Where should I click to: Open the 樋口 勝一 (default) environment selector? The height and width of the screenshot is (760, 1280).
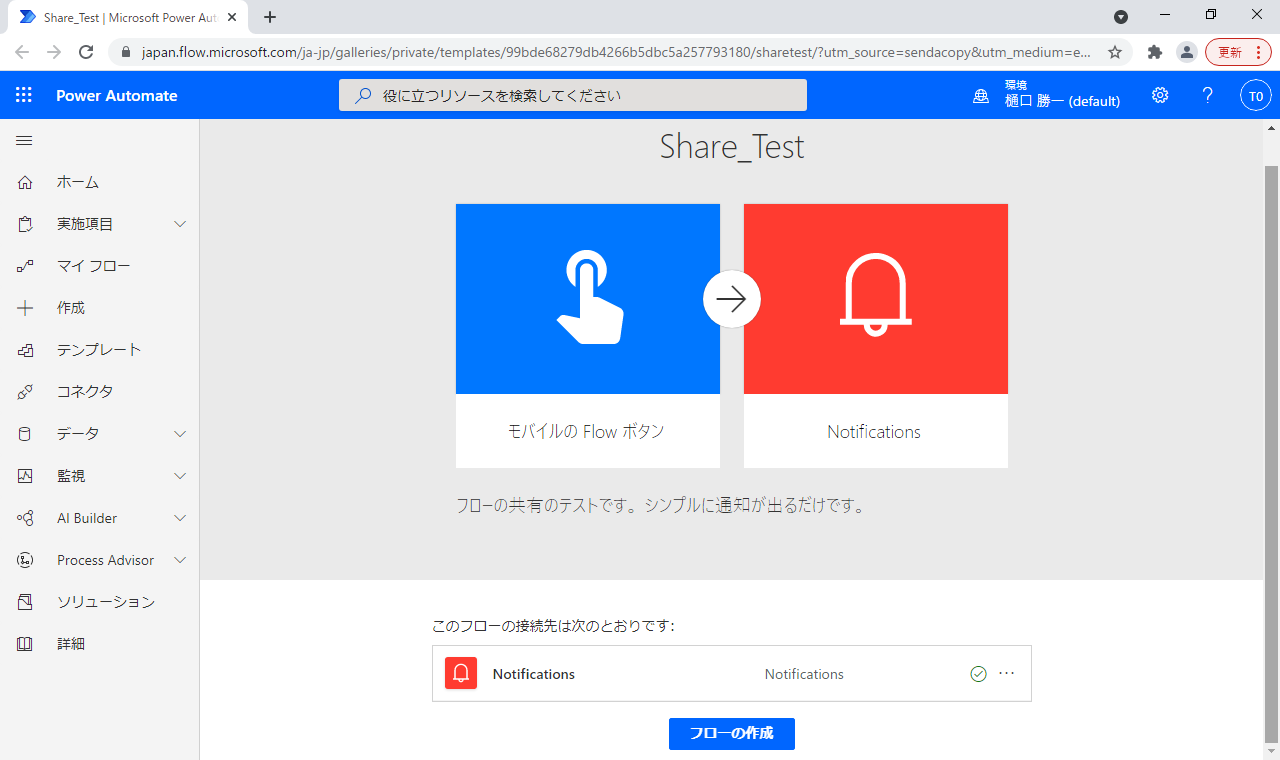click(x=1062, y=101)
